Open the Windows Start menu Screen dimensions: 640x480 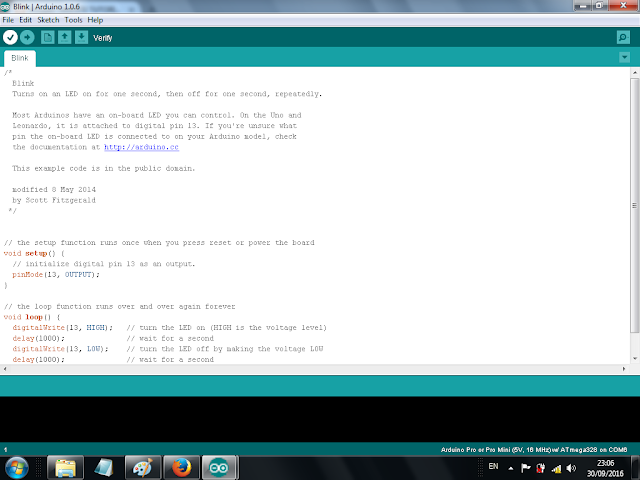click(17, 467)
